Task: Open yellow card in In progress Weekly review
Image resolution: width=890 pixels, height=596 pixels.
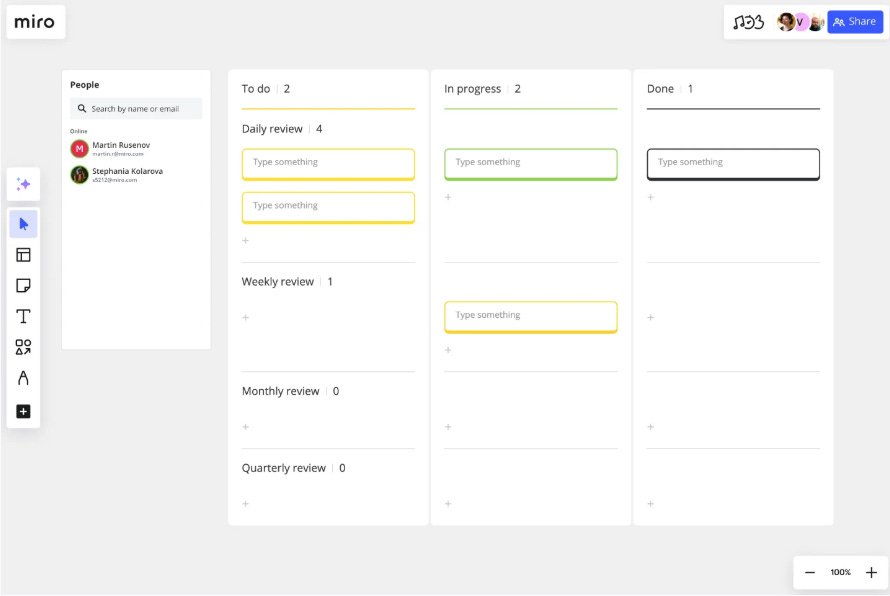Action: pyautogui.click(x=531, y=317)
